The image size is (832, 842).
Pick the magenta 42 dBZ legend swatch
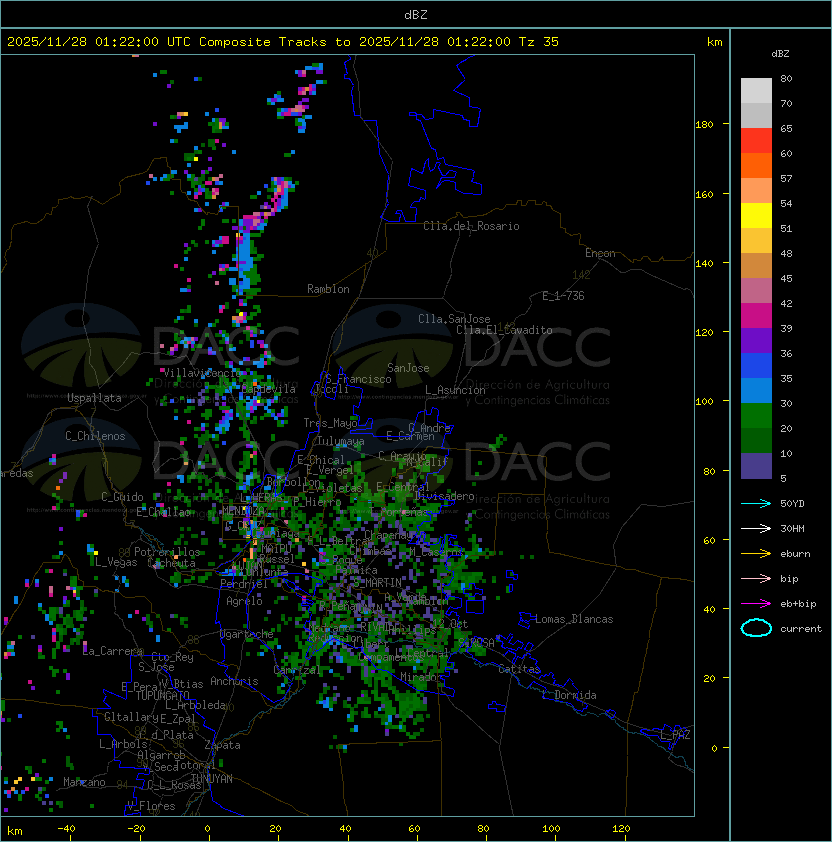tap(756, 315)
